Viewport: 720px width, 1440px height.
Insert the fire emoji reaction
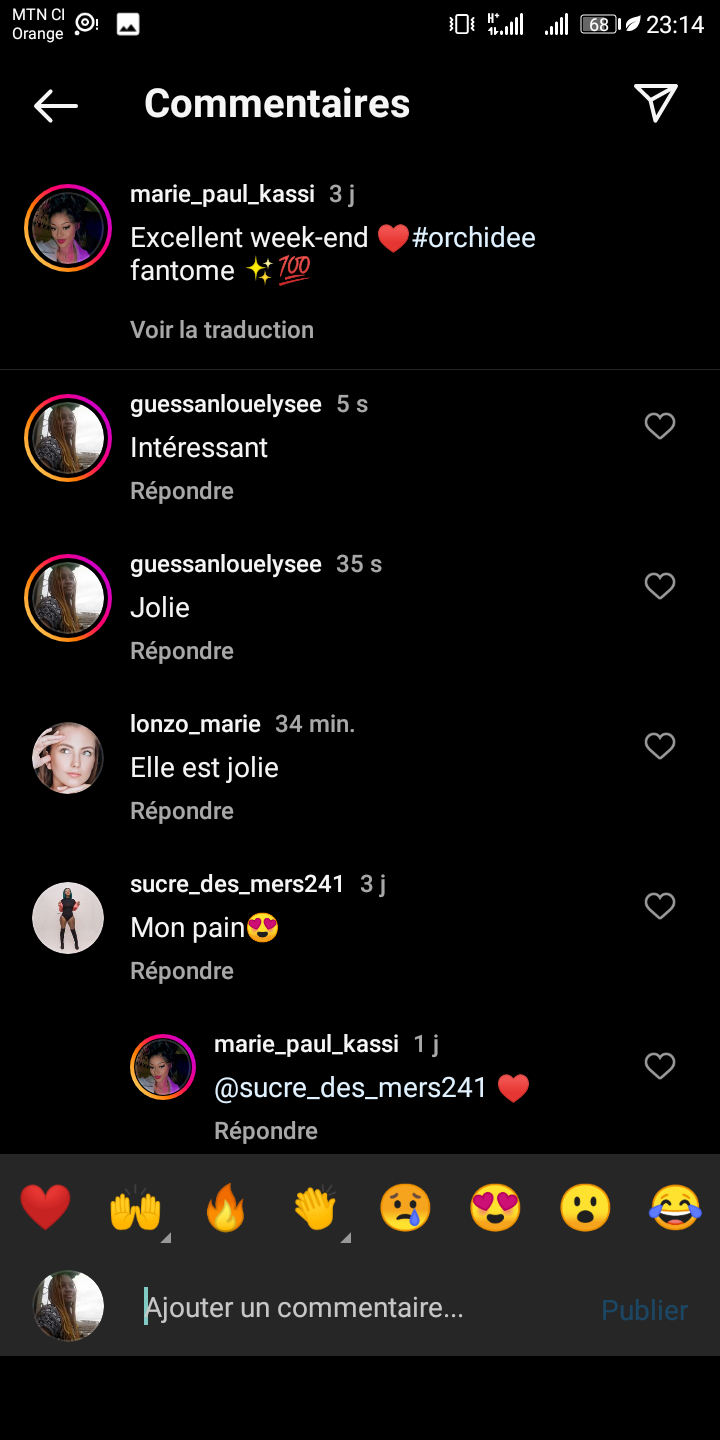coord(225,1207)
